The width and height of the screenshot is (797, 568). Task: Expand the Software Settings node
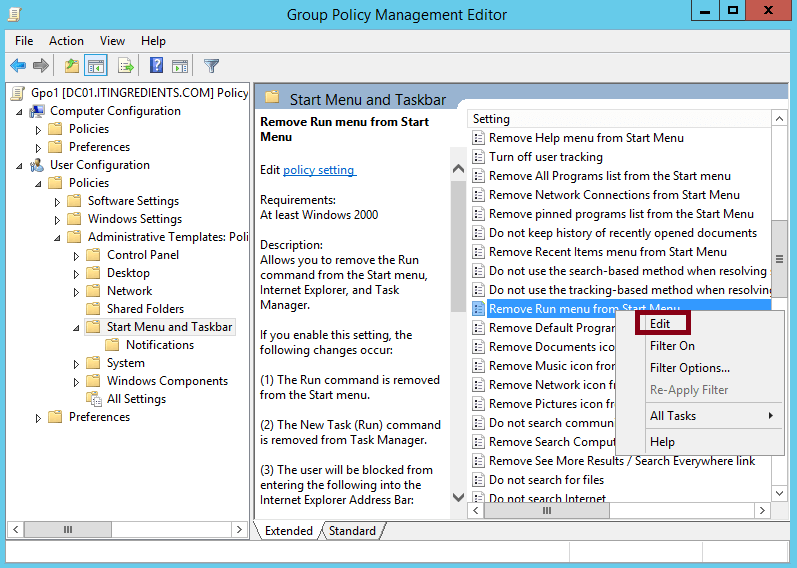57,202
